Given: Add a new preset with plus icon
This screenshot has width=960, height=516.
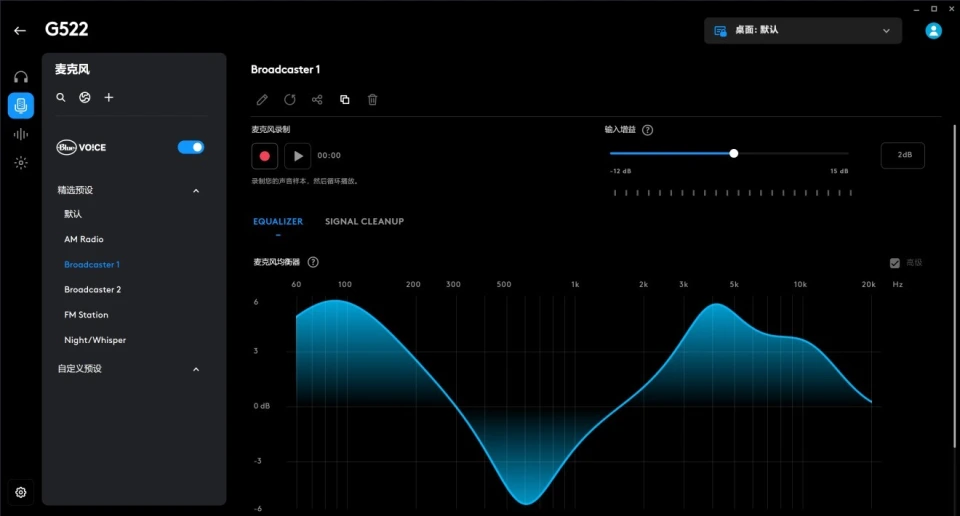Looking at the screenshot, I should (x=109, y=98).
